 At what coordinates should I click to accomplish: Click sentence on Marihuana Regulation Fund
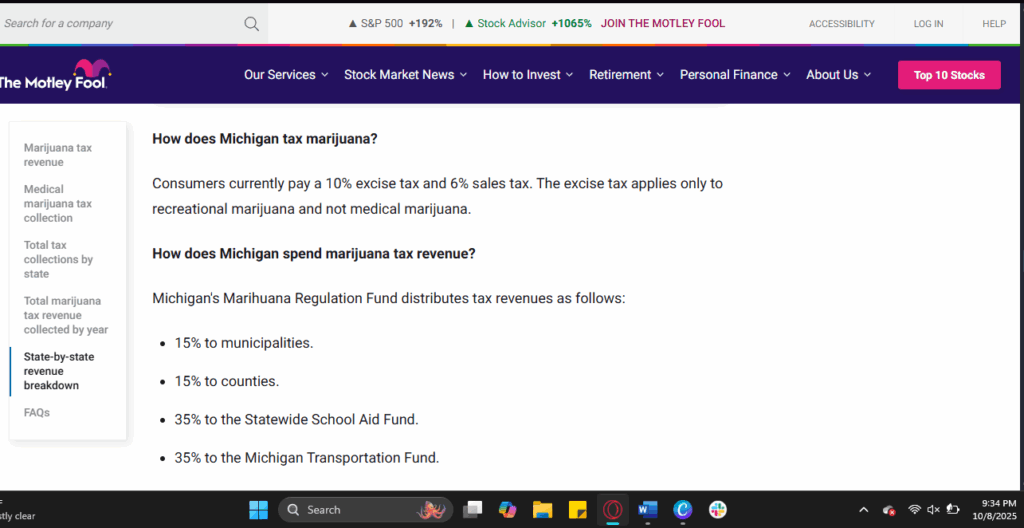point(389,299)
